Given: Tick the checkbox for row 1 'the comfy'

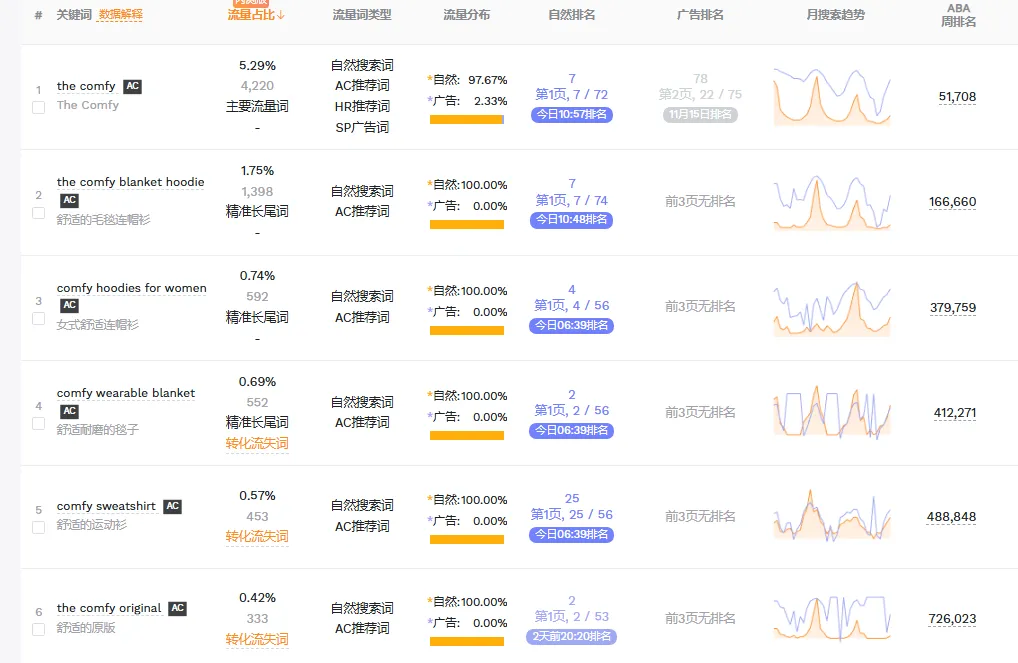Looking at the screenshot, I should [x=38, y=107].
